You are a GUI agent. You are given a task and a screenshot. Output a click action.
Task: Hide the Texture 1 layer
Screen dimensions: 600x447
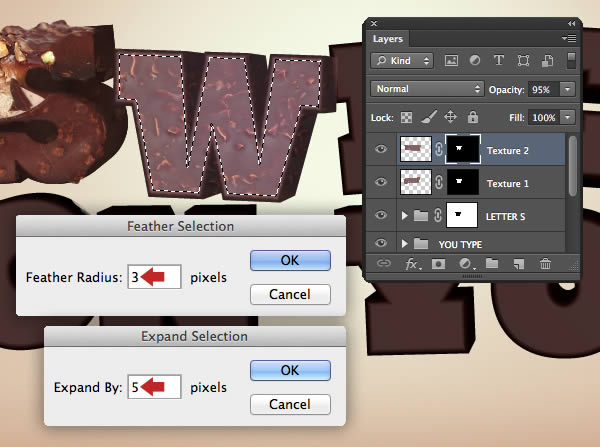[381, 182]
